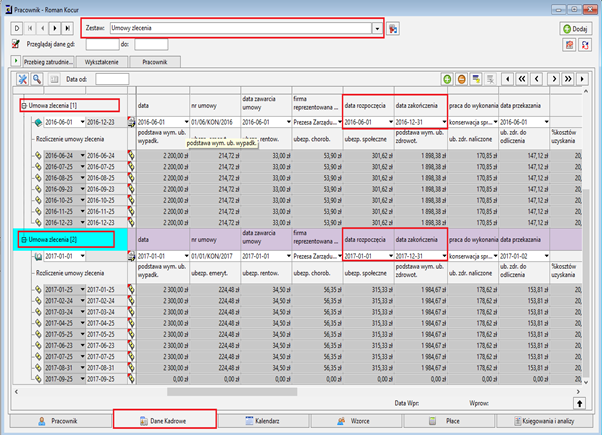Open the 2016-07-25 row date dropdown

coord(82,167)
